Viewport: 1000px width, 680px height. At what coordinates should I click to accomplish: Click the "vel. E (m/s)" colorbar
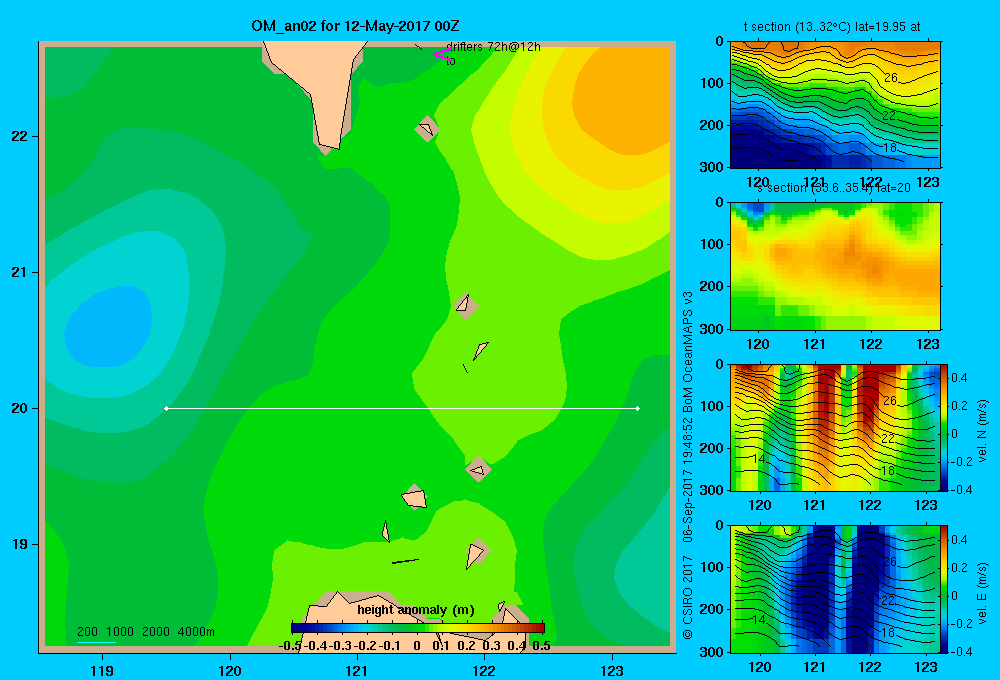[x=945, y=589]
